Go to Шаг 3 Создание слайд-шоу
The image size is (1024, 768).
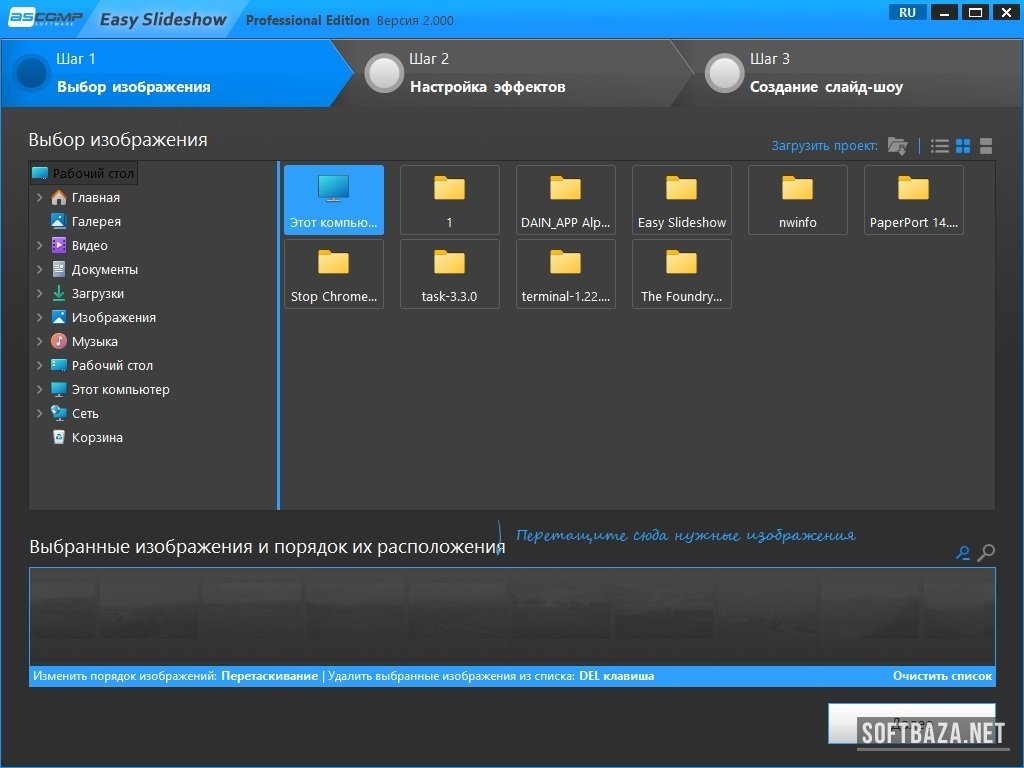(x=826, y=74)
